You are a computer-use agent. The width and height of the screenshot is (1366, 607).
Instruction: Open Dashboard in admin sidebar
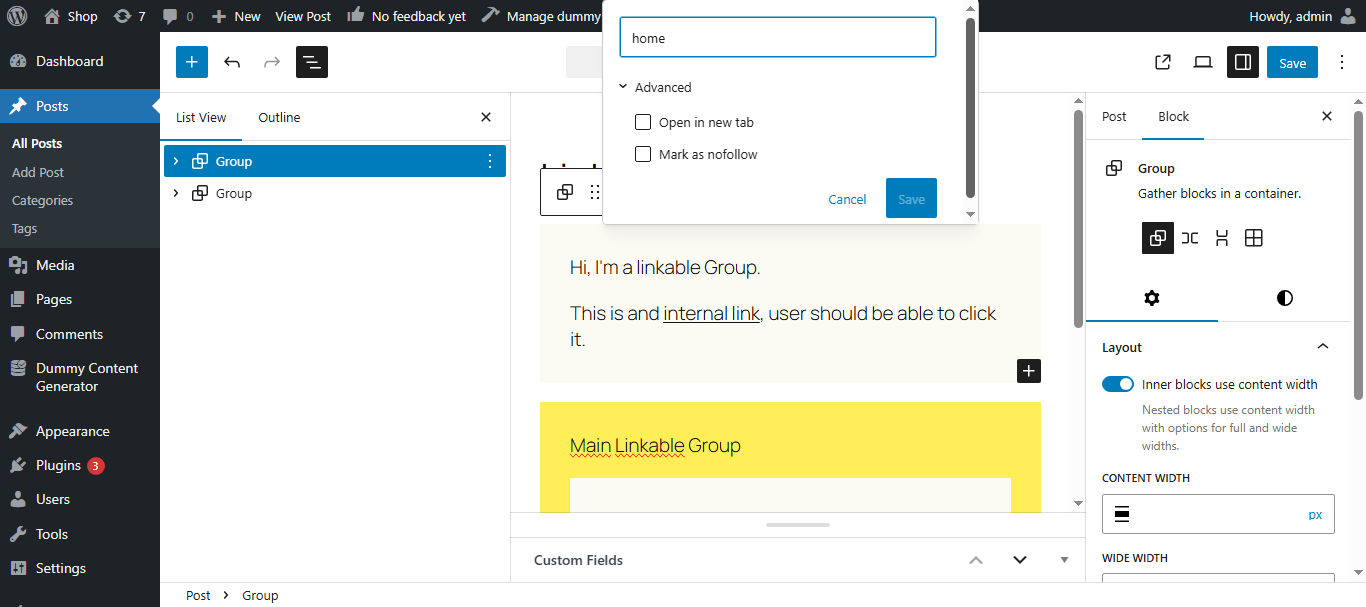click(80, 61)
